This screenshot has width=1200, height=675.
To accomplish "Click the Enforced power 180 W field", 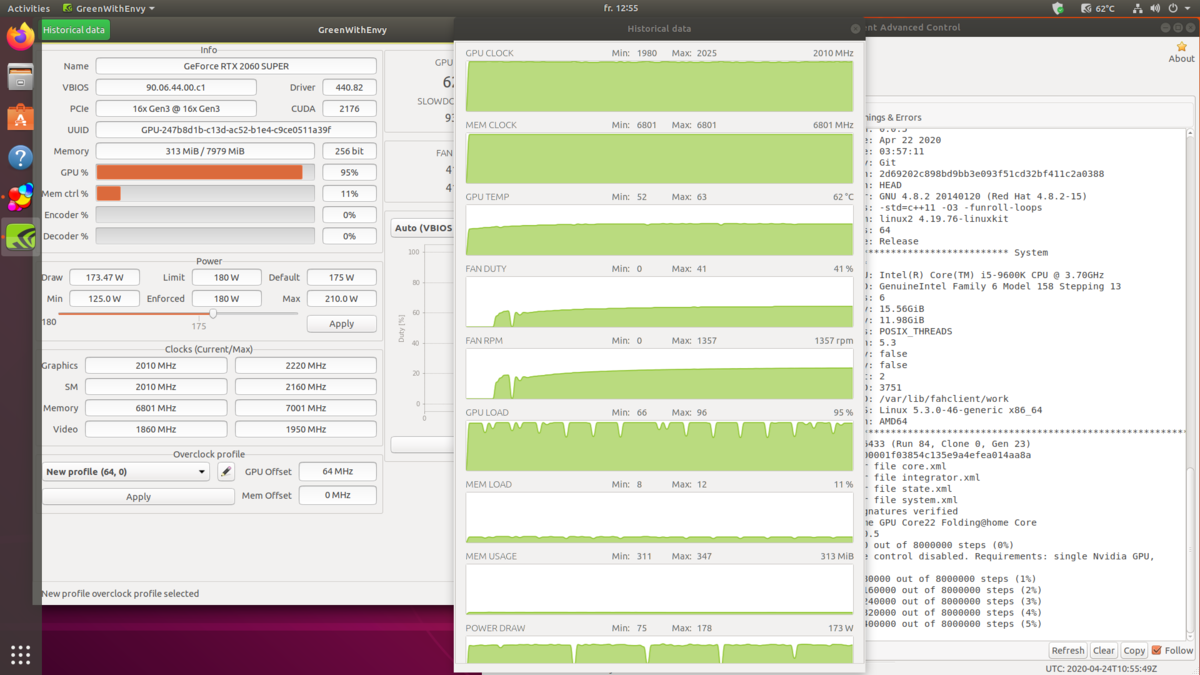I will (226, 298).
